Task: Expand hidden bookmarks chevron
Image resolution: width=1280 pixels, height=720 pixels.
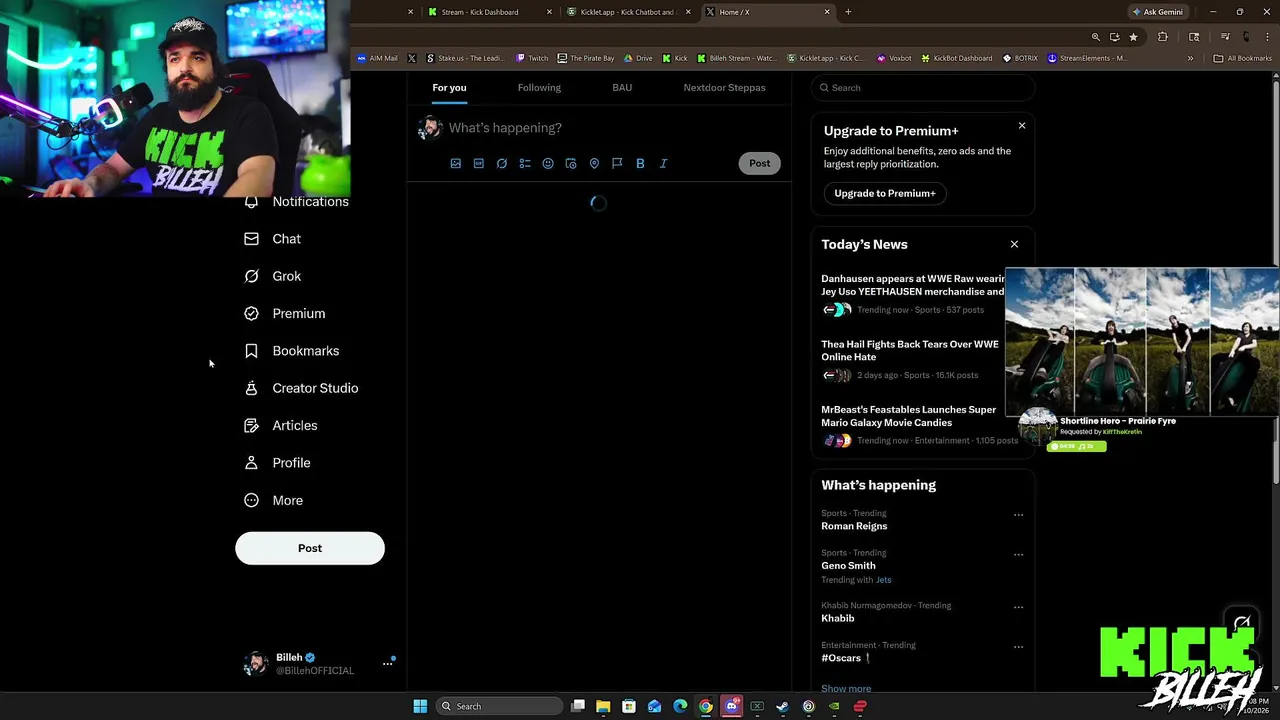Action: (1190, 58)
